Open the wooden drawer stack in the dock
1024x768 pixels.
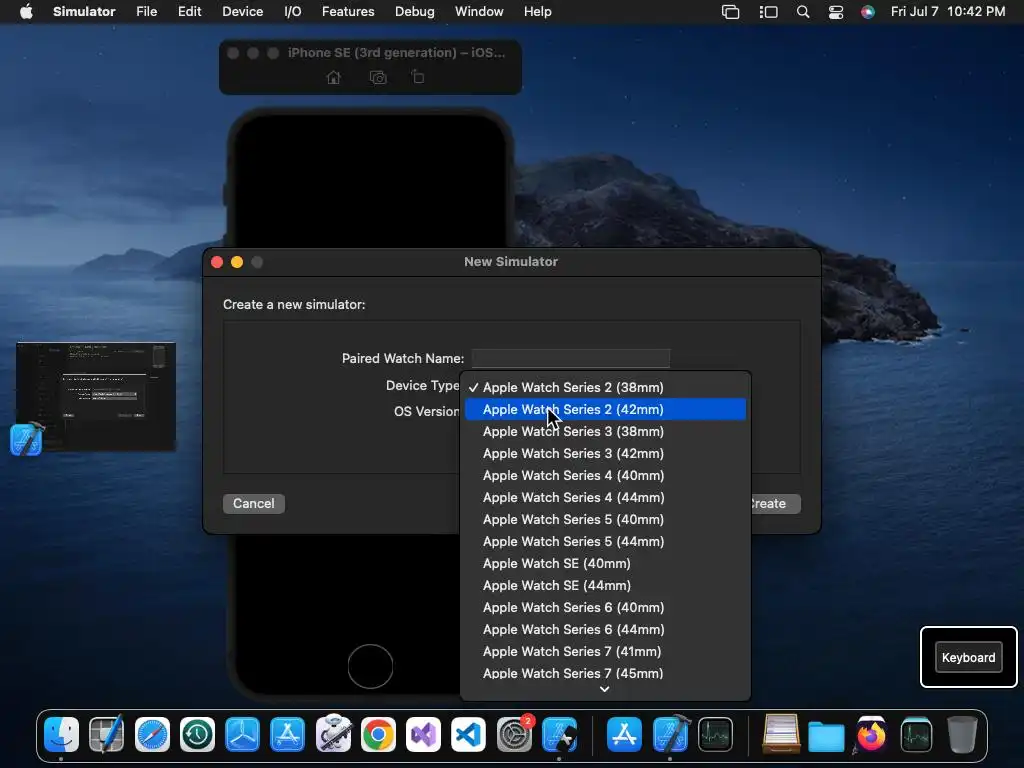tap(781, 734)
